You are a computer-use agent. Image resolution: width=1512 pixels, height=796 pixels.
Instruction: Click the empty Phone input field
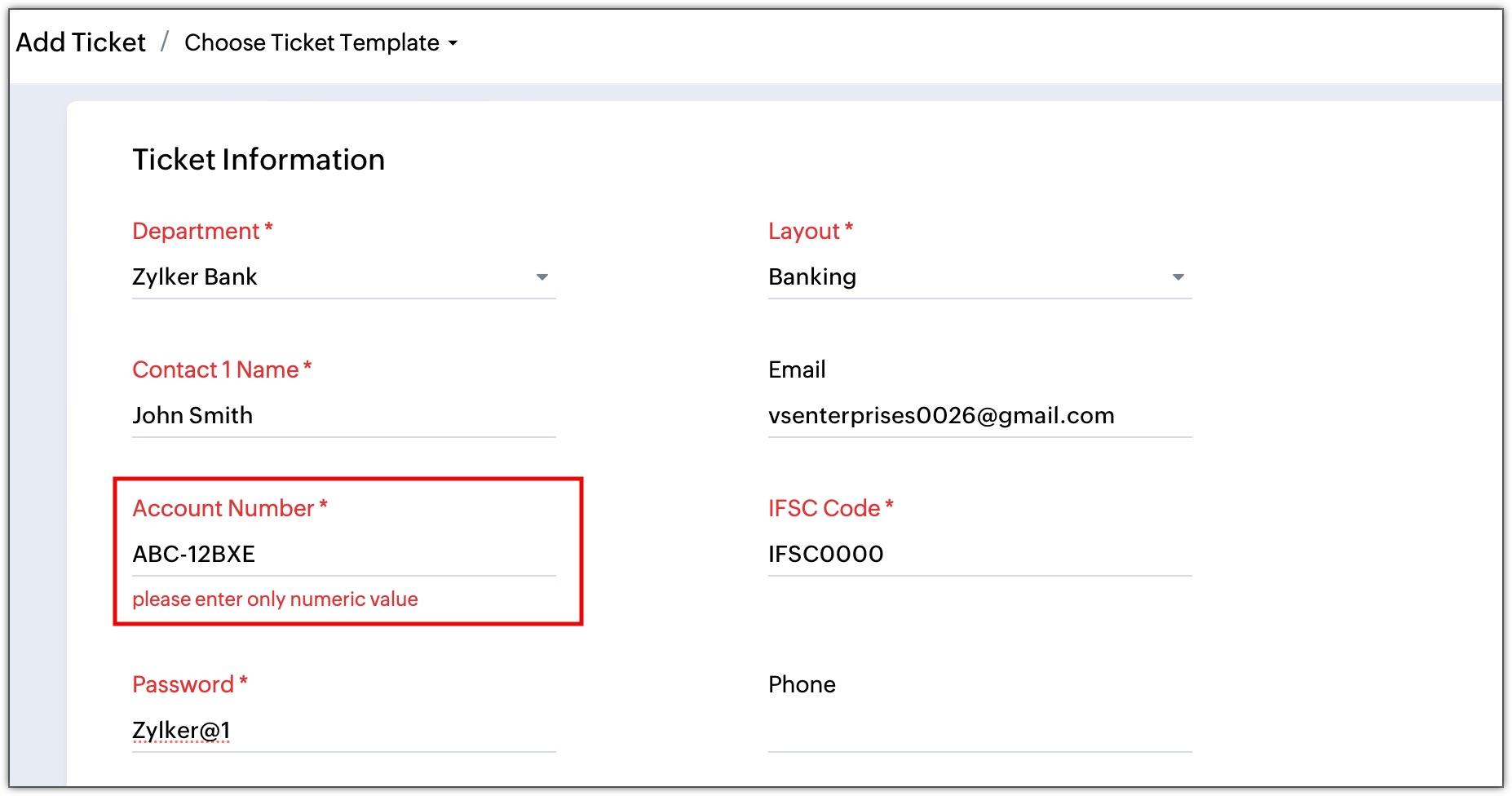(979, 731)
